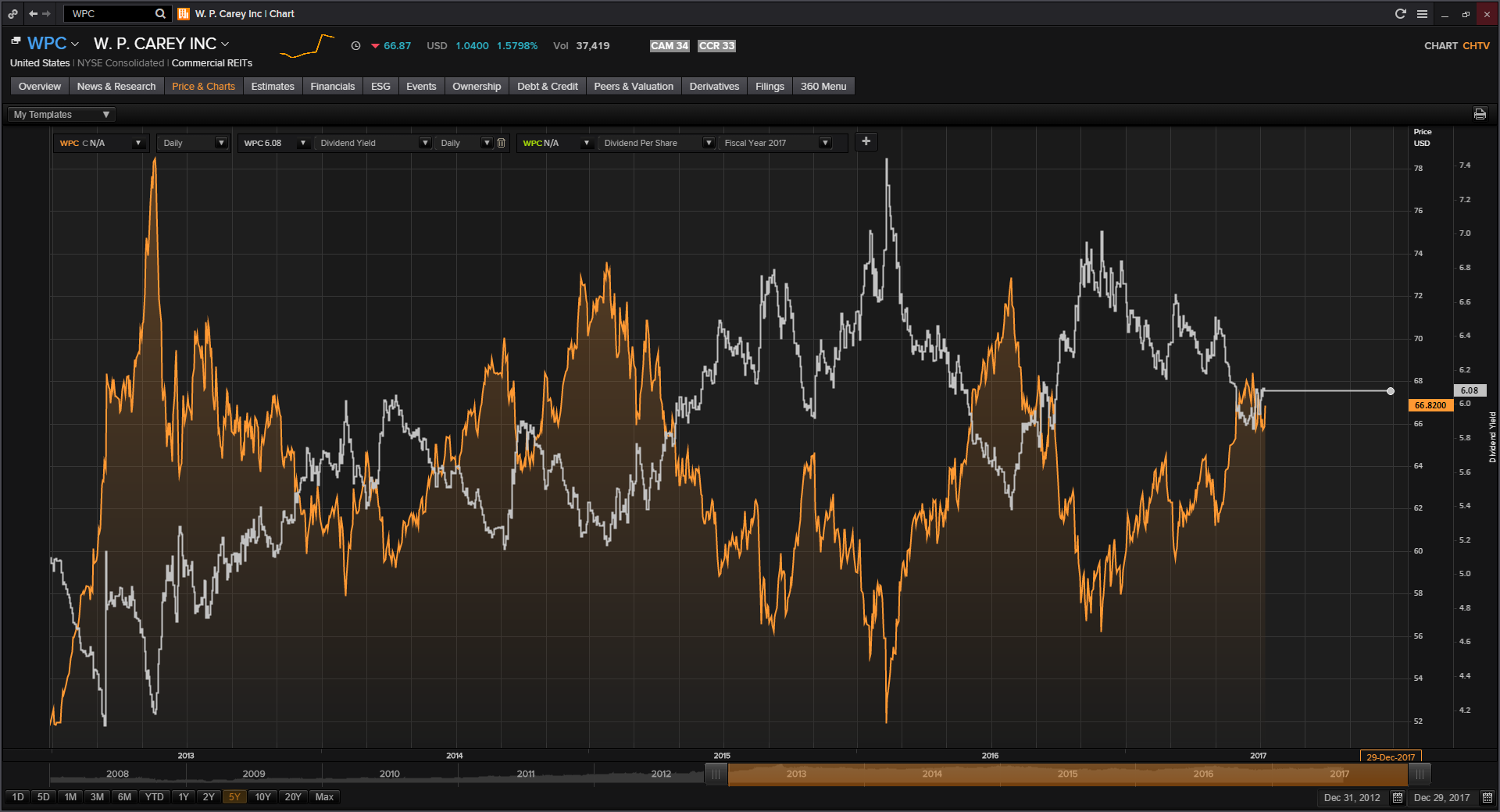Viewport: 1500px width, 812px height.
Task: Open the hamburger menu icon
Action: pyautogui.click(x=1422, y=13)
